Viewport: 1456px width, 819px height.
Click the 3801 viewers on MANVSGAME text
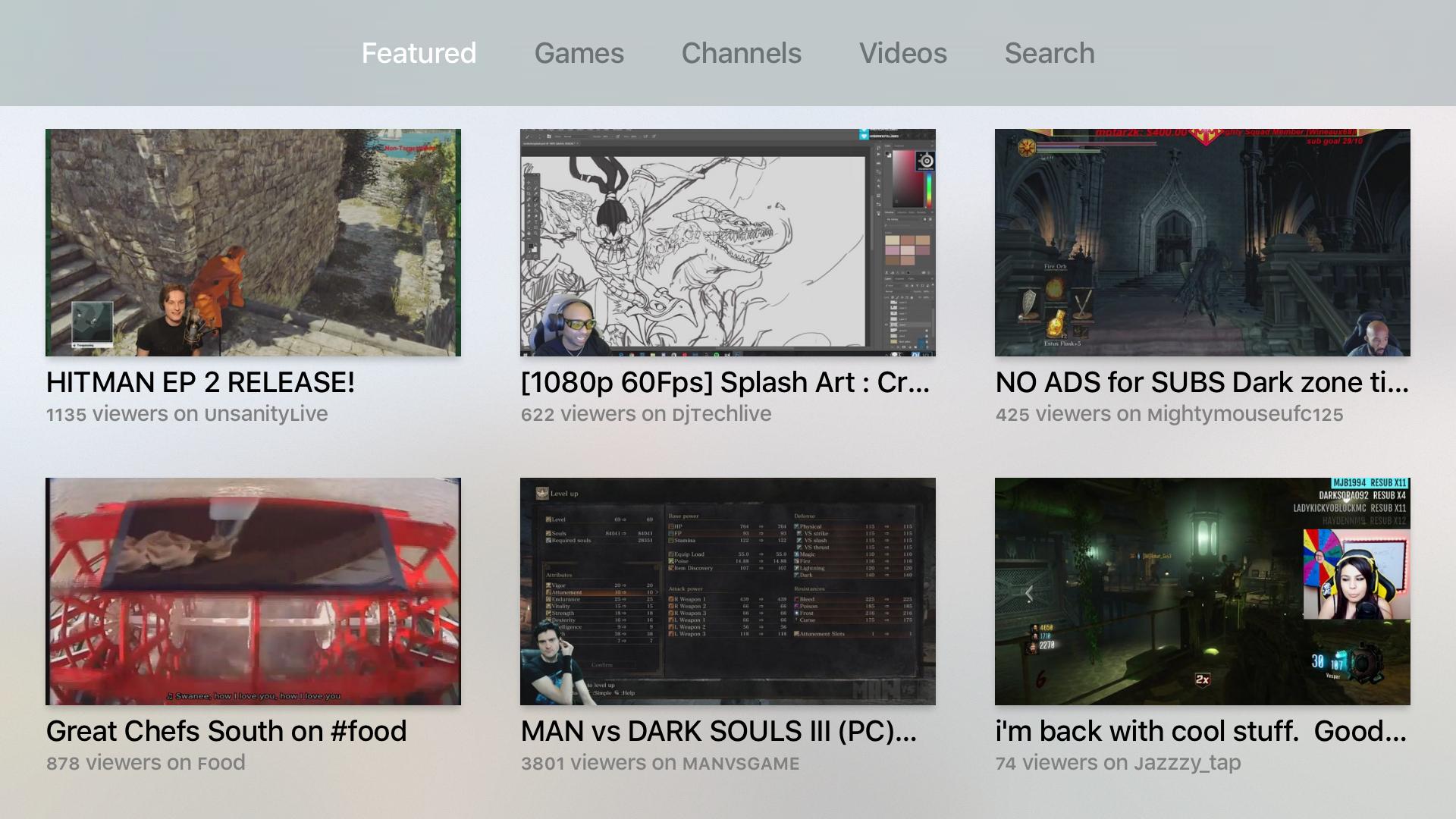660,763
